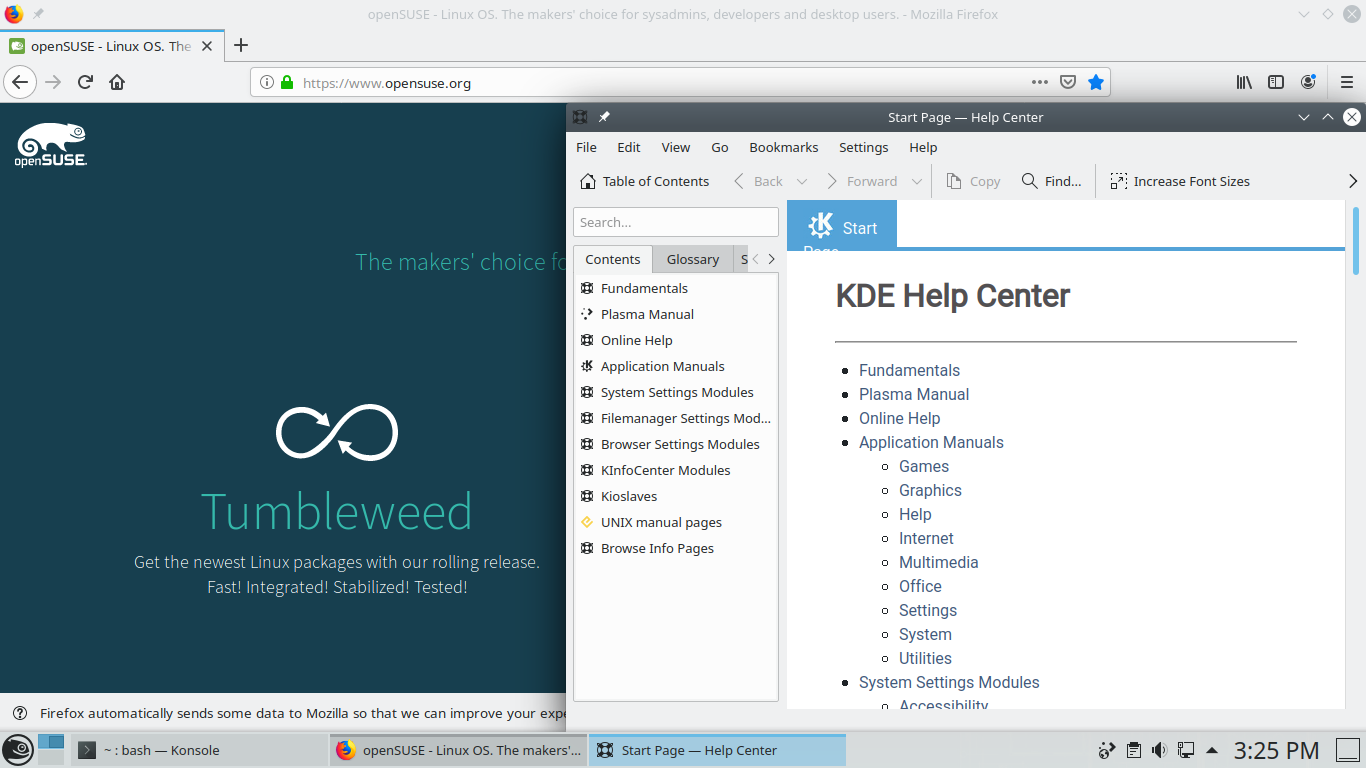Image resolution: width=1366 pixels, height=768 pixels.
Task: Click the Fundamentals link on start page
Action: click(909, 370)
